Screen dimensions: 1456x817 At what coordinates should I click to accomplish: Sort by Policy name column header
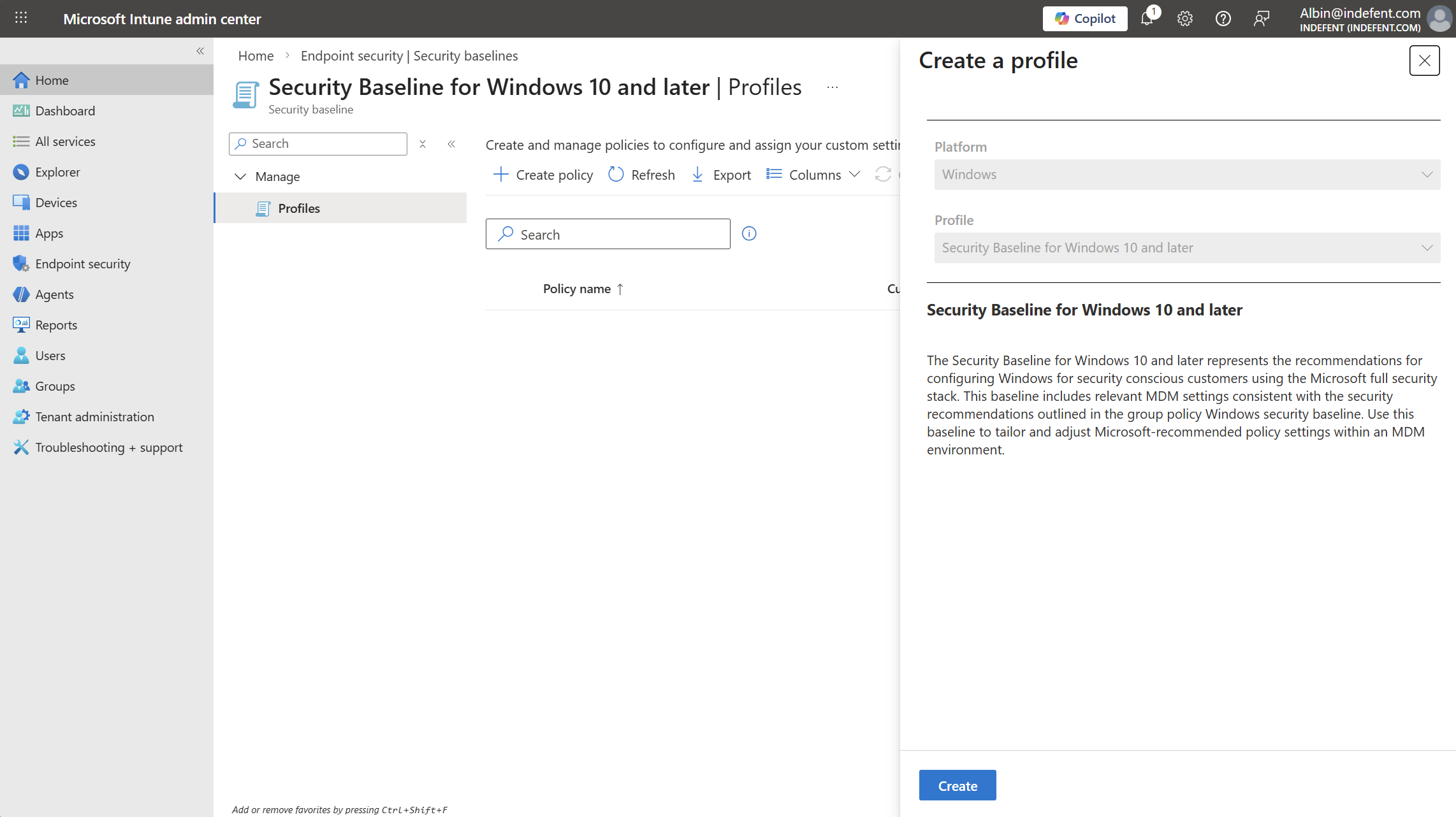pyautogui.click(x=577, y=289)
